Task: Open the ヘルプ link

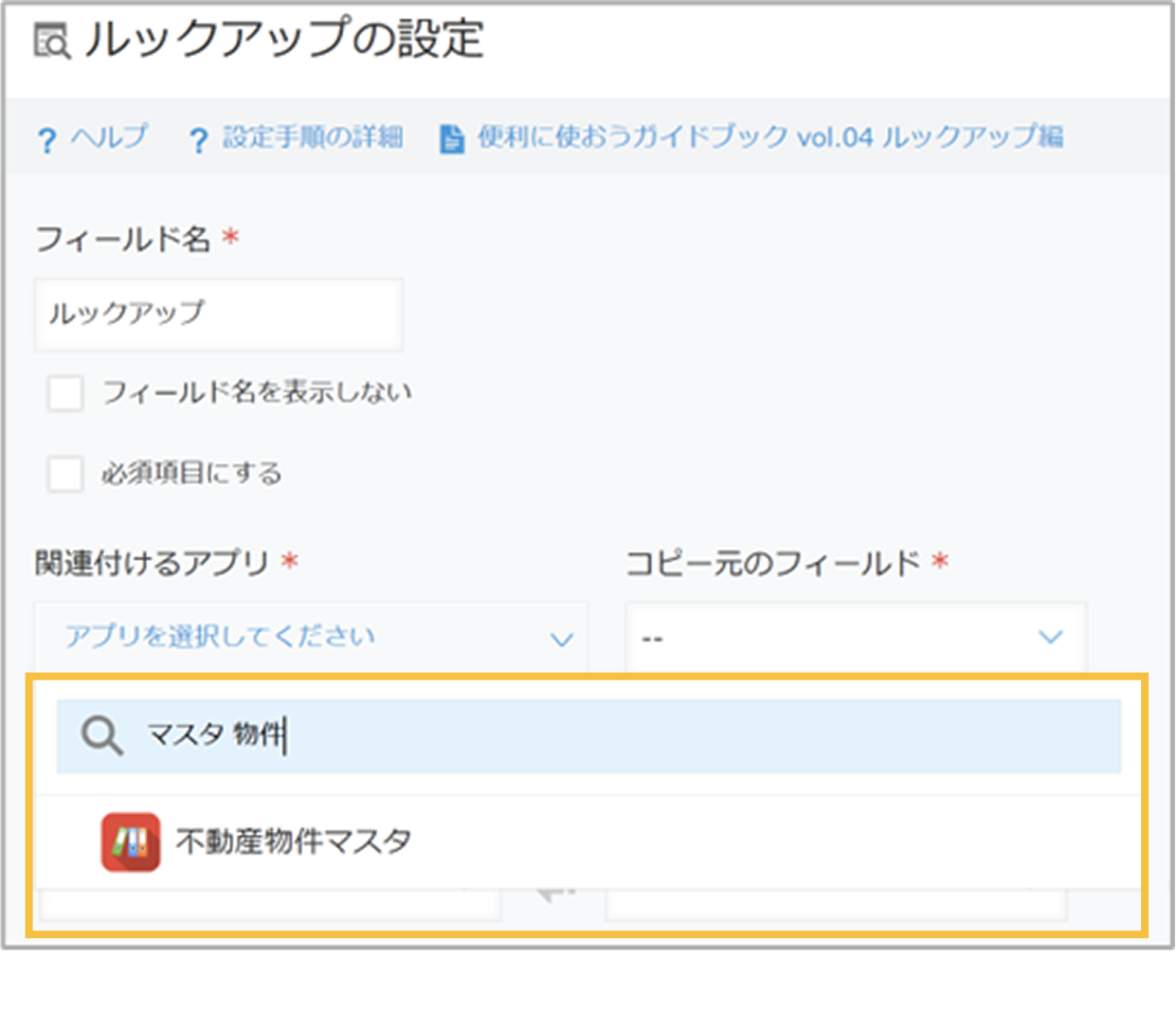Action: point(109,137)
